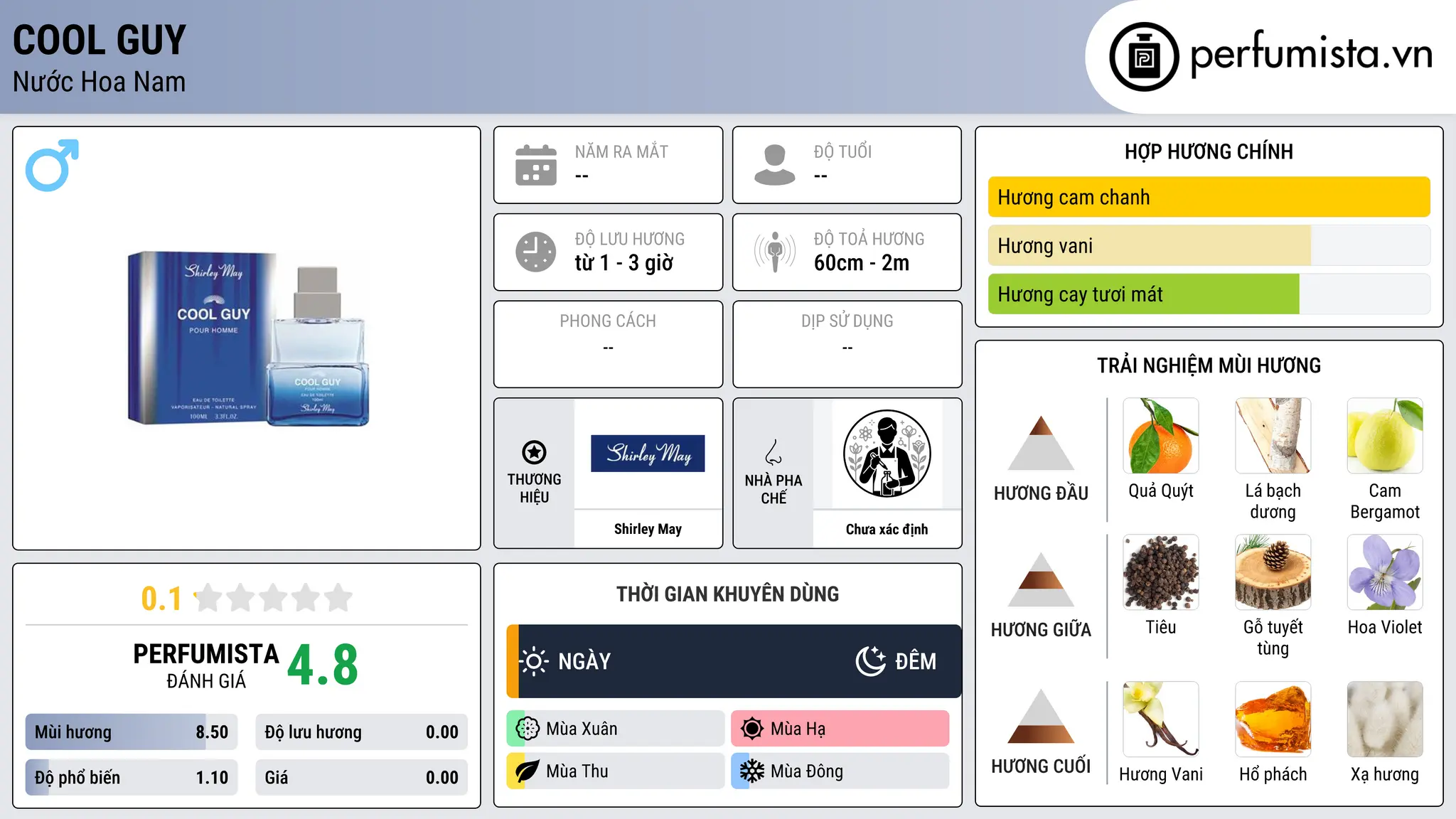Click the Hương cay tươi mát accord bar
Viewport: 1456px width, 819px height.
(1209, 294)
